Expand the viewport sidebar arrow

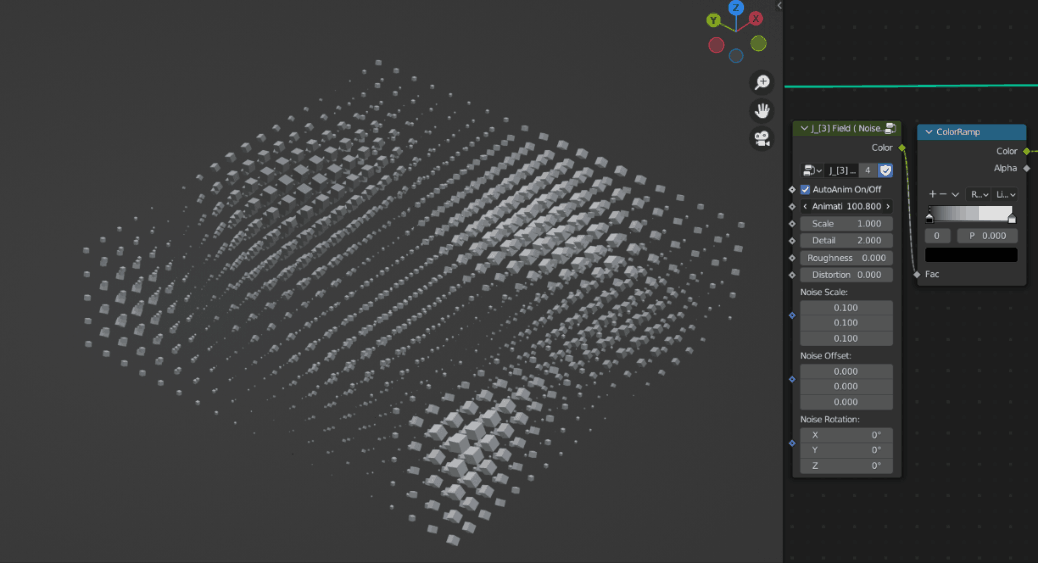pos(779,5)
